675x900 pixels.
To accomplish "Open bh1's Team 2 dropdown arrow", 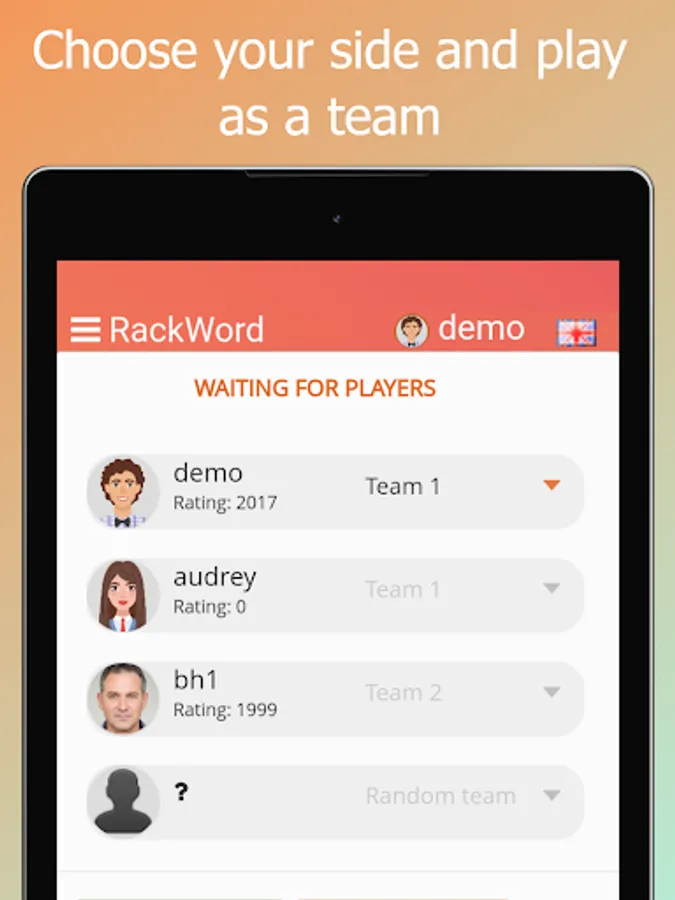I will 552,692.
